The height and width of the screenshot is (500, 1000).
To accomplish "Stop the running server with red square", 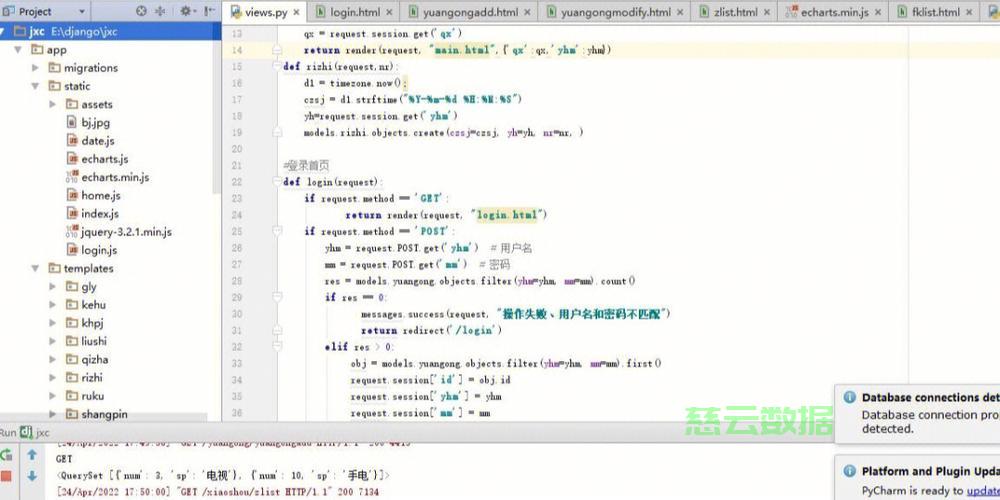I will 7,475.
